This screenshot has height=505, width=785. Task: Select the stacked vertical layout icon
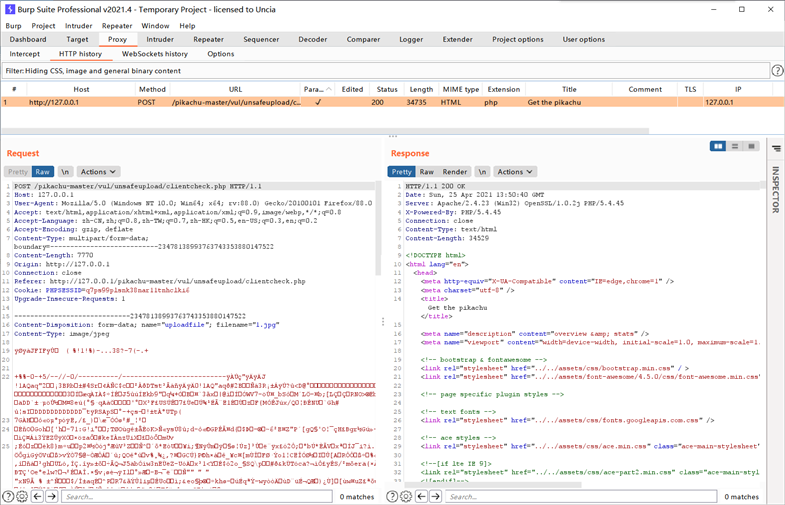coord(735,147)
